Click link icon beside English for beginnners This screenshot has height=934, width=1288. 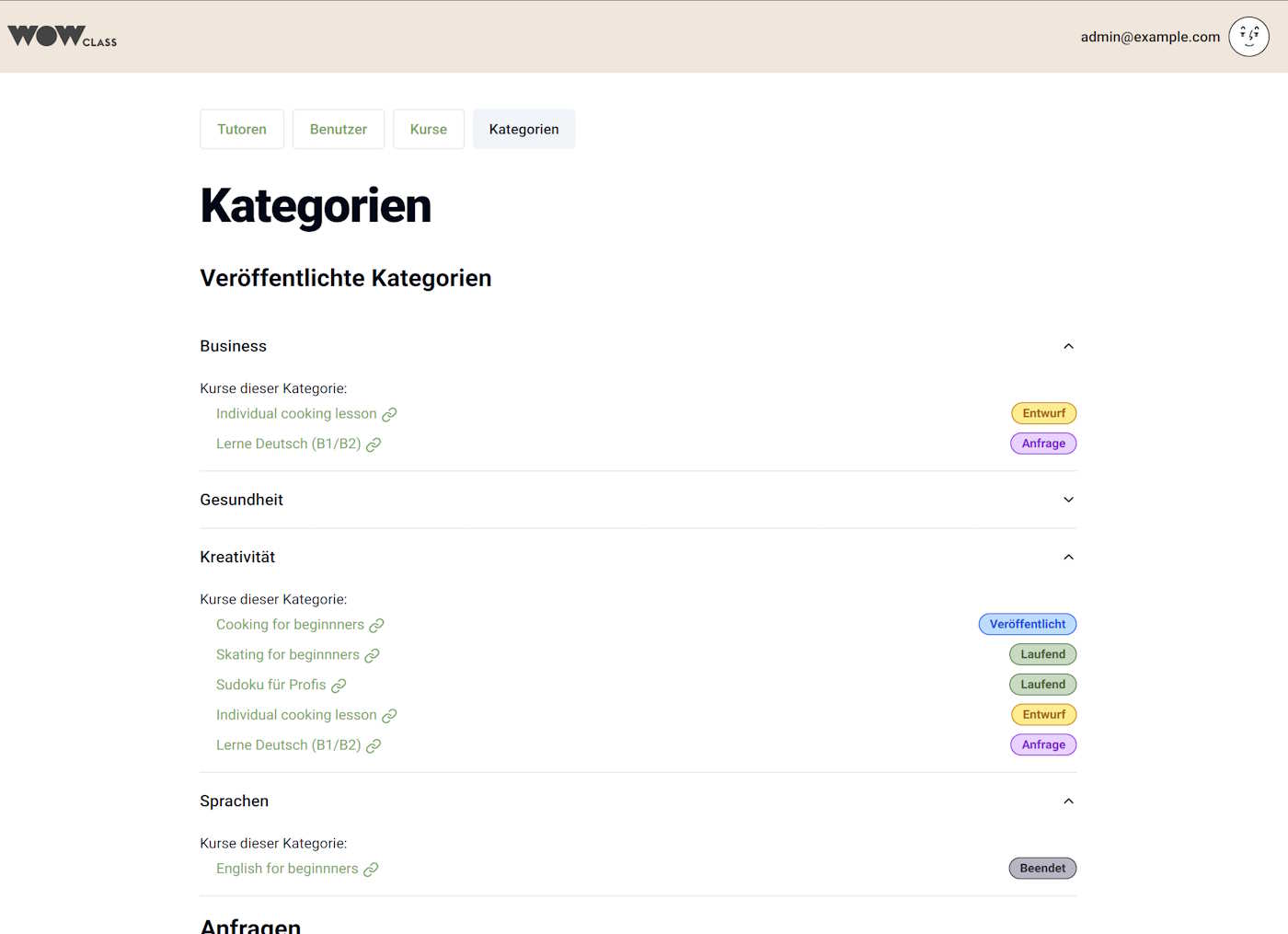click(371, 870)
